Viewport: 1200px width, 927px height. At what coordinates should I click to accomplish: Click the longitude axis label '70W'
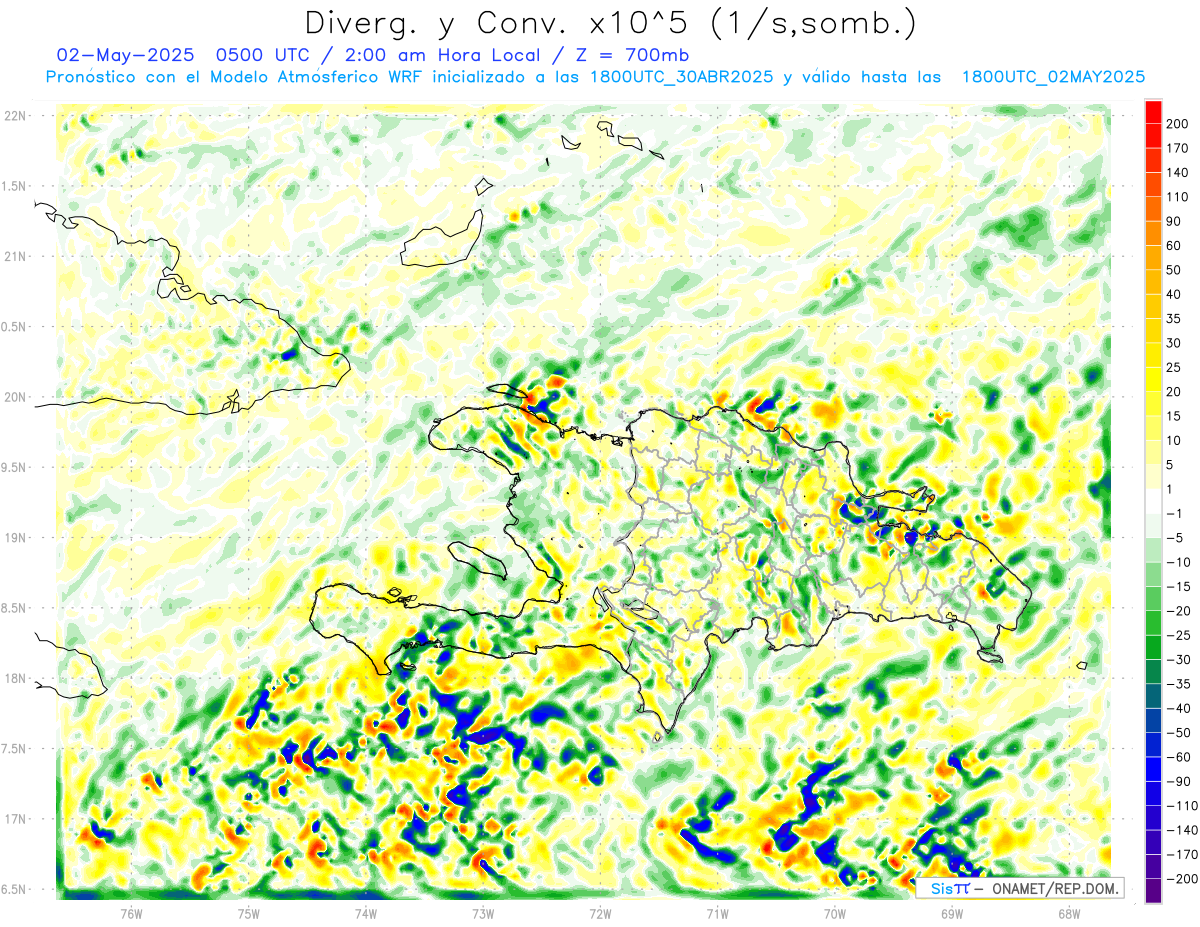pyautogui.click(x=834, y=913)
